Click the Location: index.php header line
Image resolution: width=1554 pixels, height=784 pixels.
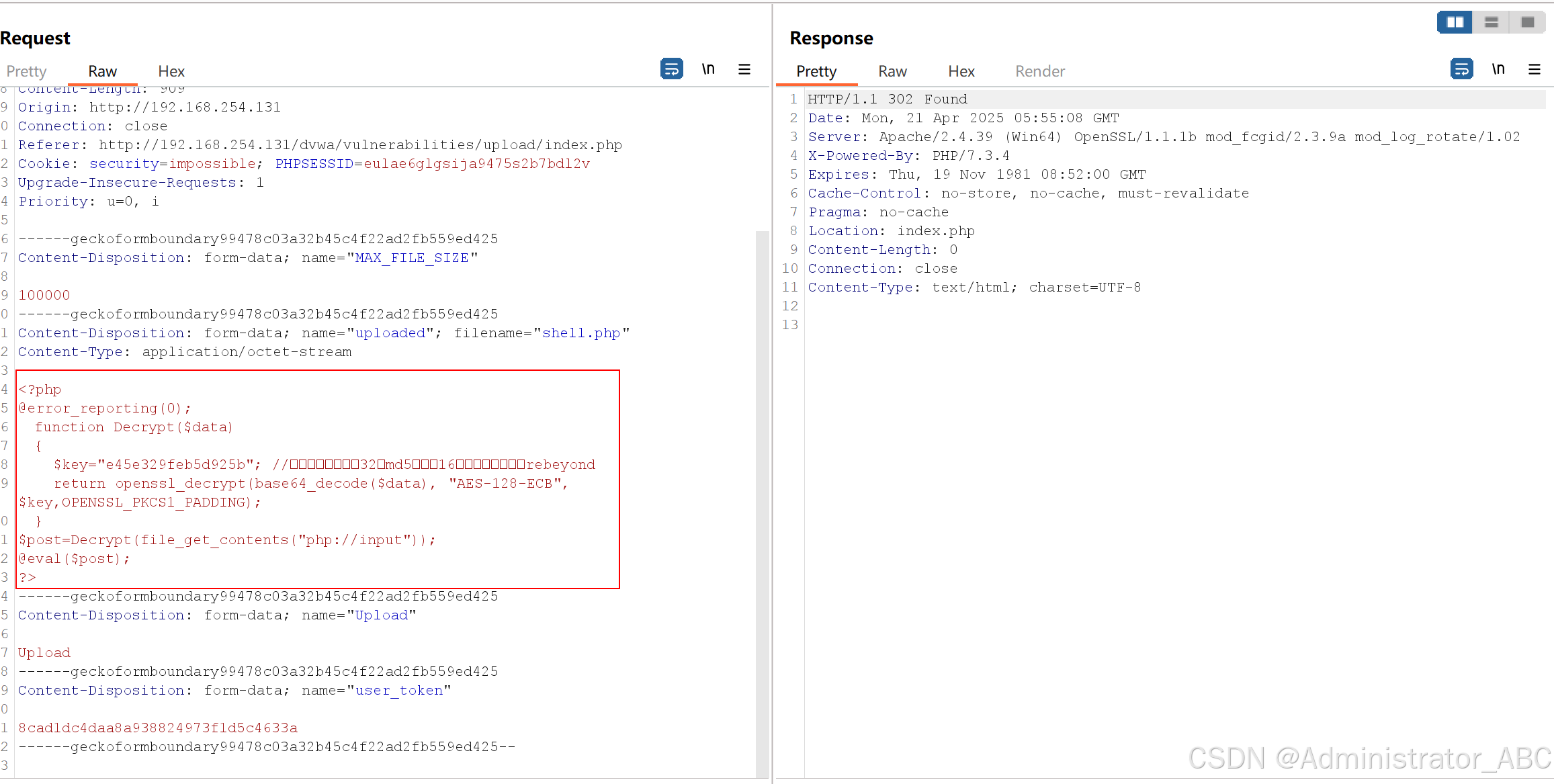[891, 231]
